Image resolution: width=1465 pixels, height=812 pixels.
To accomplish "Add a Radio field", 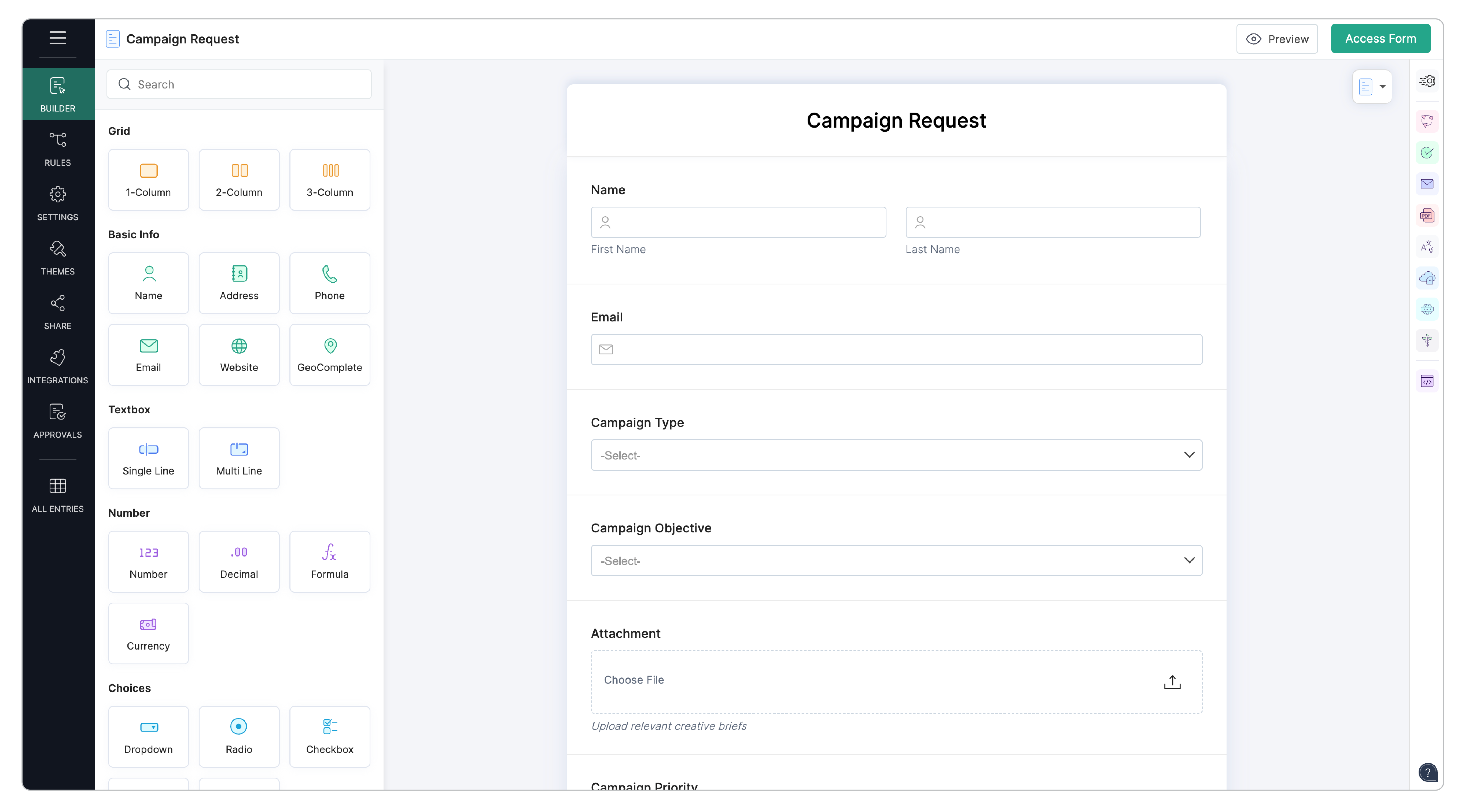I will pyautogui.click(x=239, y=736).
